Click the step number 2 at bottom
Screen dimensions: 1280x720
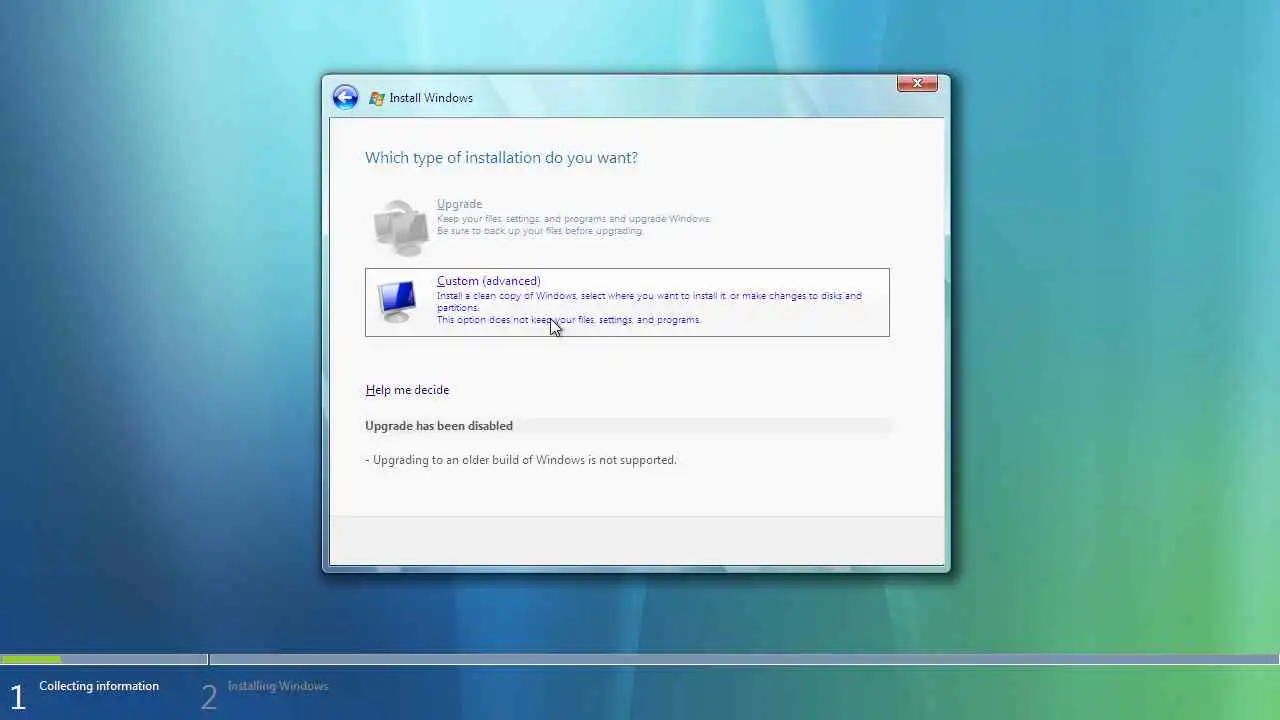point(208,697)
